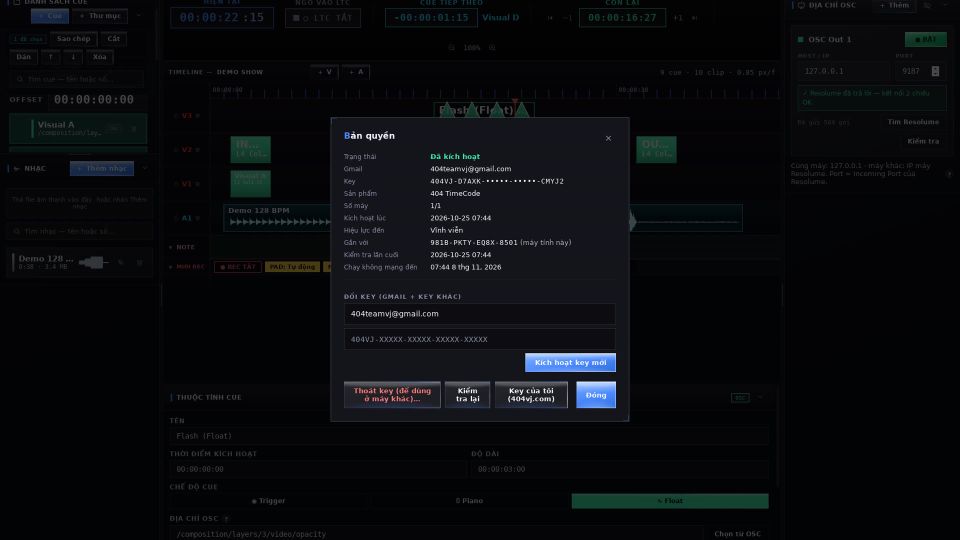
Task: Click Chọn từ OSC button
Action: click(x=737, y=534)
